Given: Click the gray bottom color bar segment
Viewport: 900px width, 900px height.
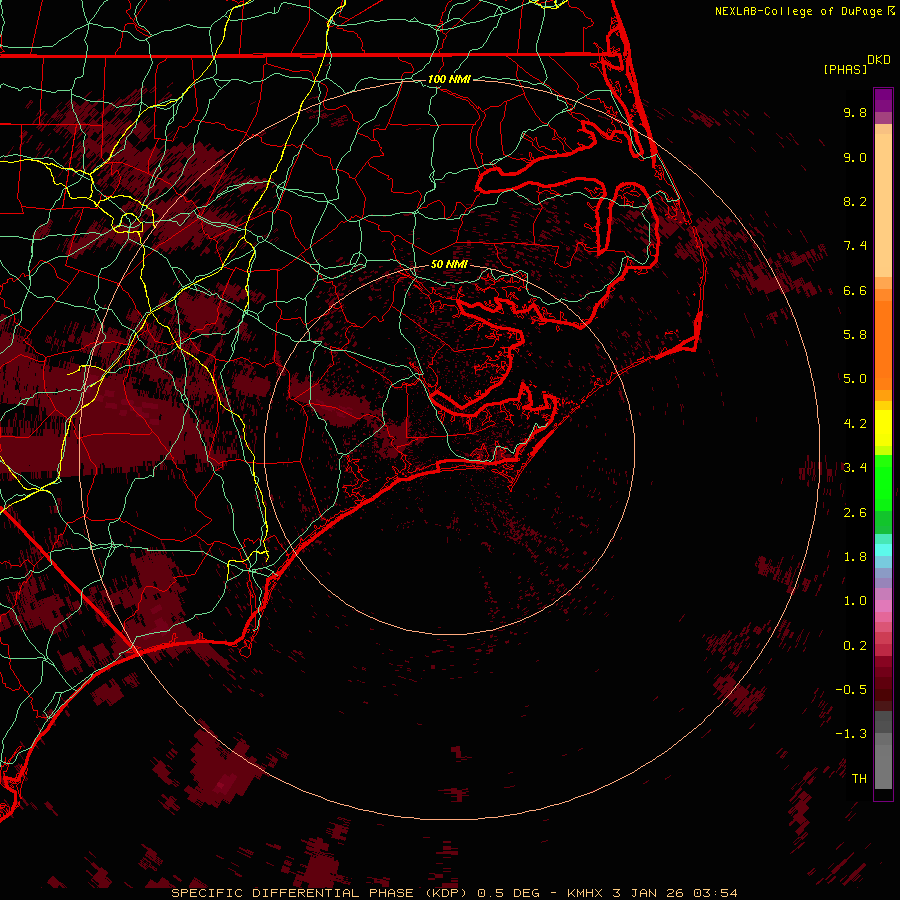Looking at the screenshot, I should coord(883,766).
